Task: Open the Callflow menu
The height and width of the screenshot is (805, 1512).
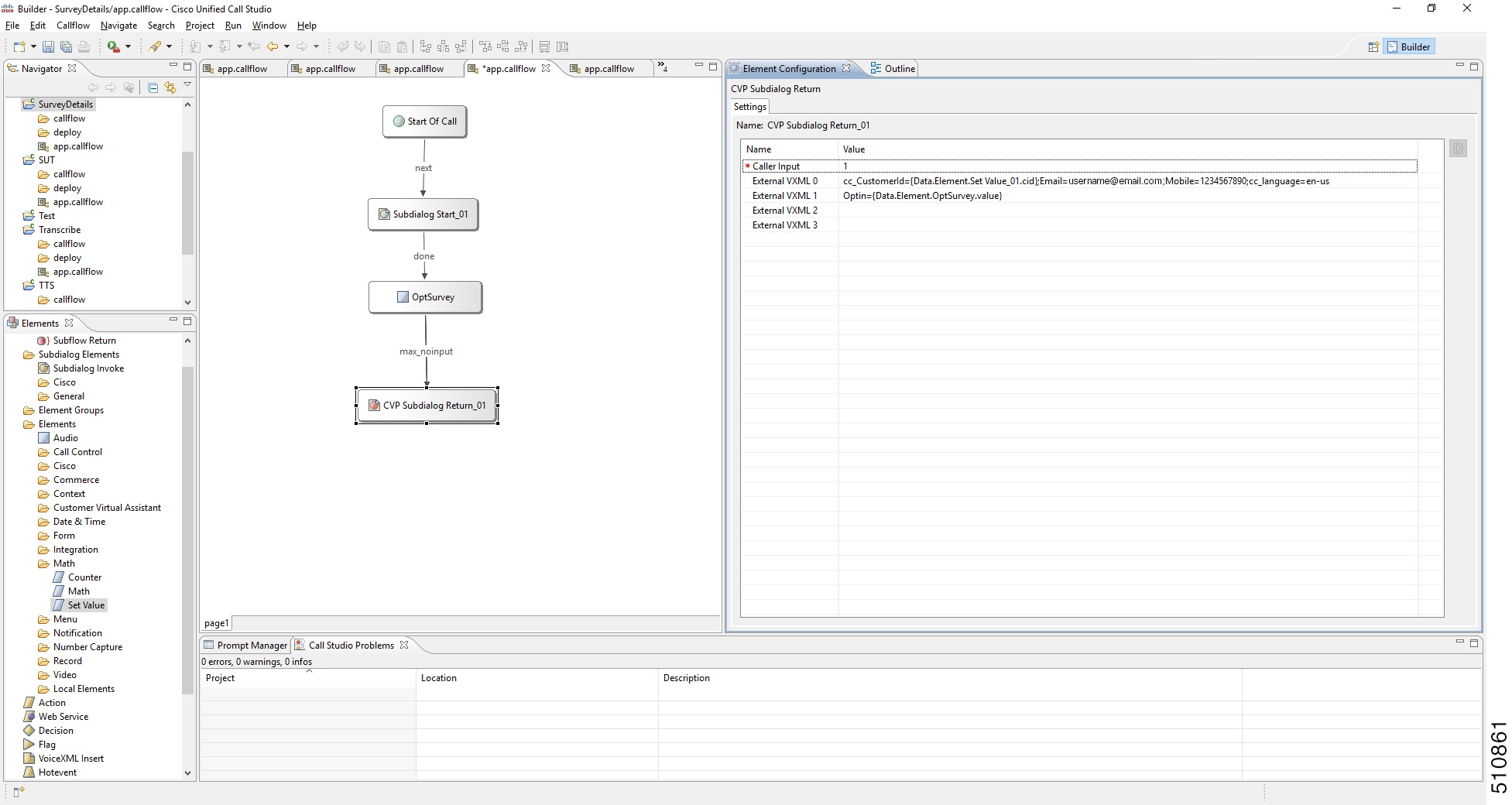Action: coord(73,26)
